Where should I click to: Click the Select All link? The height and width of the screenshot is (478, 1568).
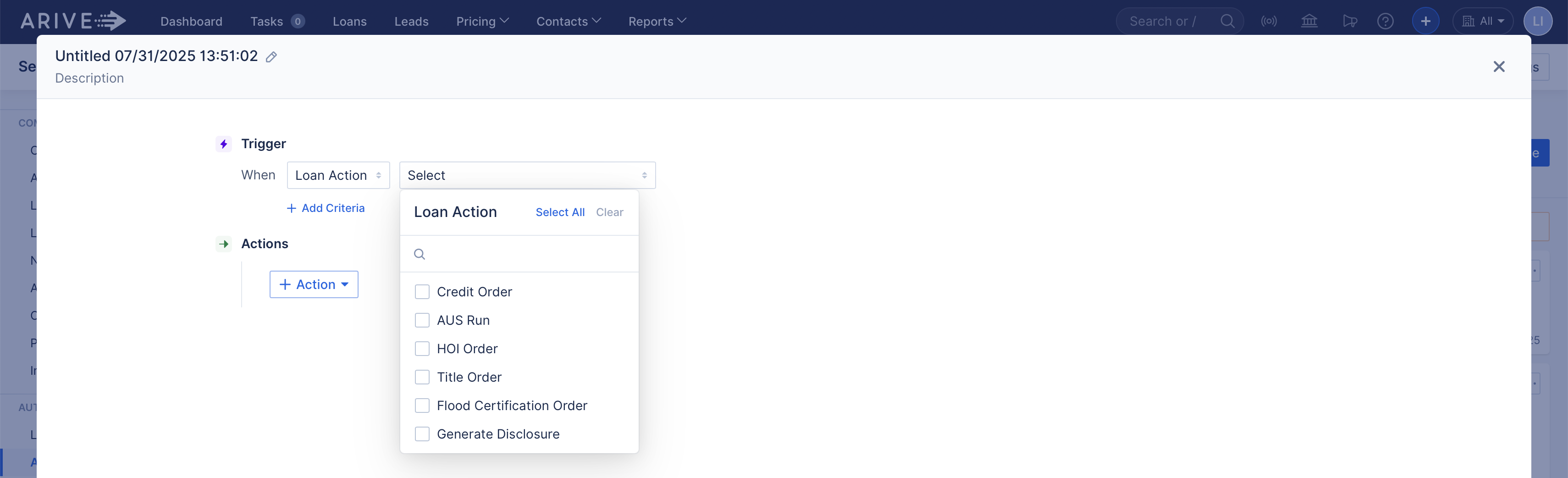559,212
